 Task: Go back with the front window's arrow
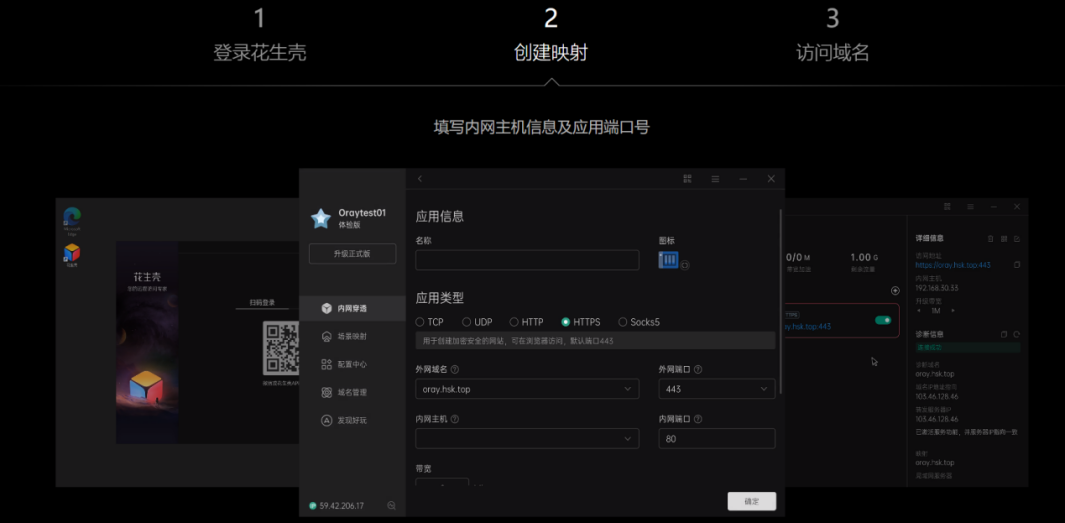420,179
